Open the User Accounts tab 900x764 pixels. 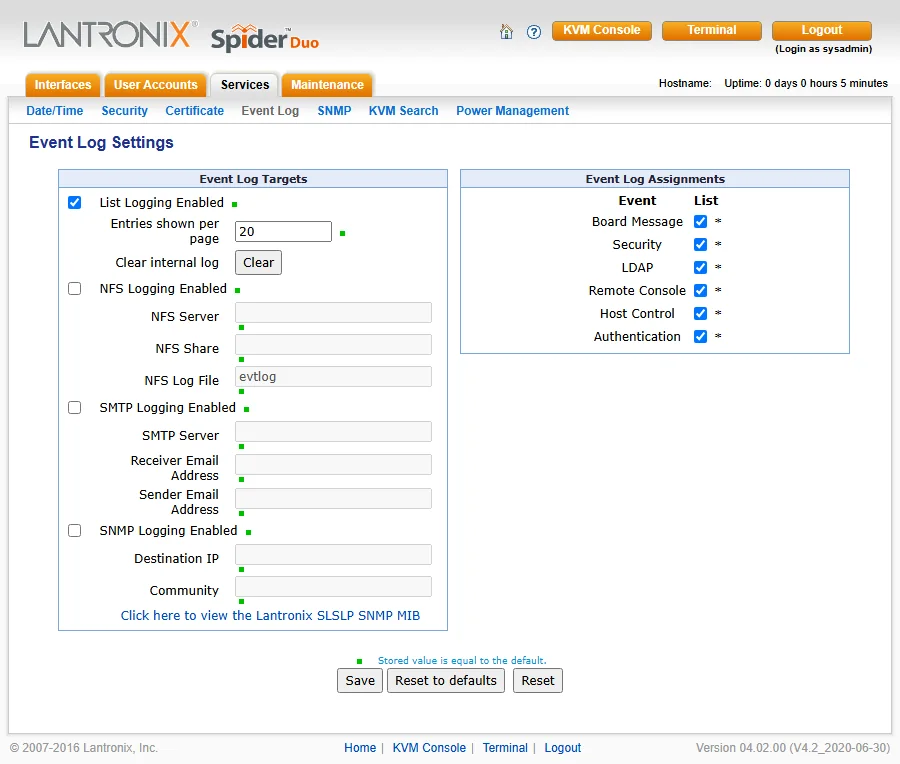pyautogui.click(x=156, y=85)
